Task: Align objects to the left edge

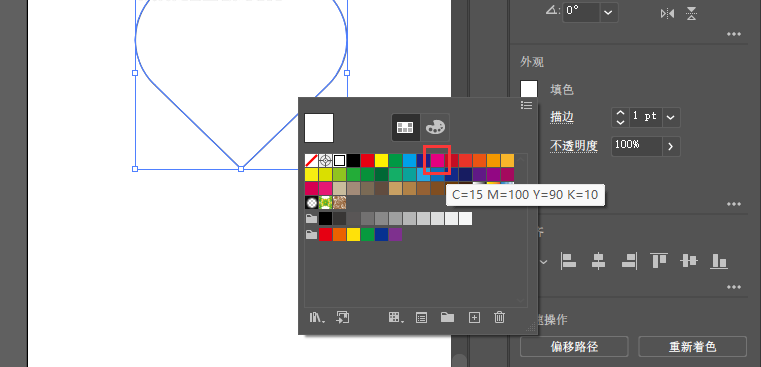Action: tap(568, 261)
